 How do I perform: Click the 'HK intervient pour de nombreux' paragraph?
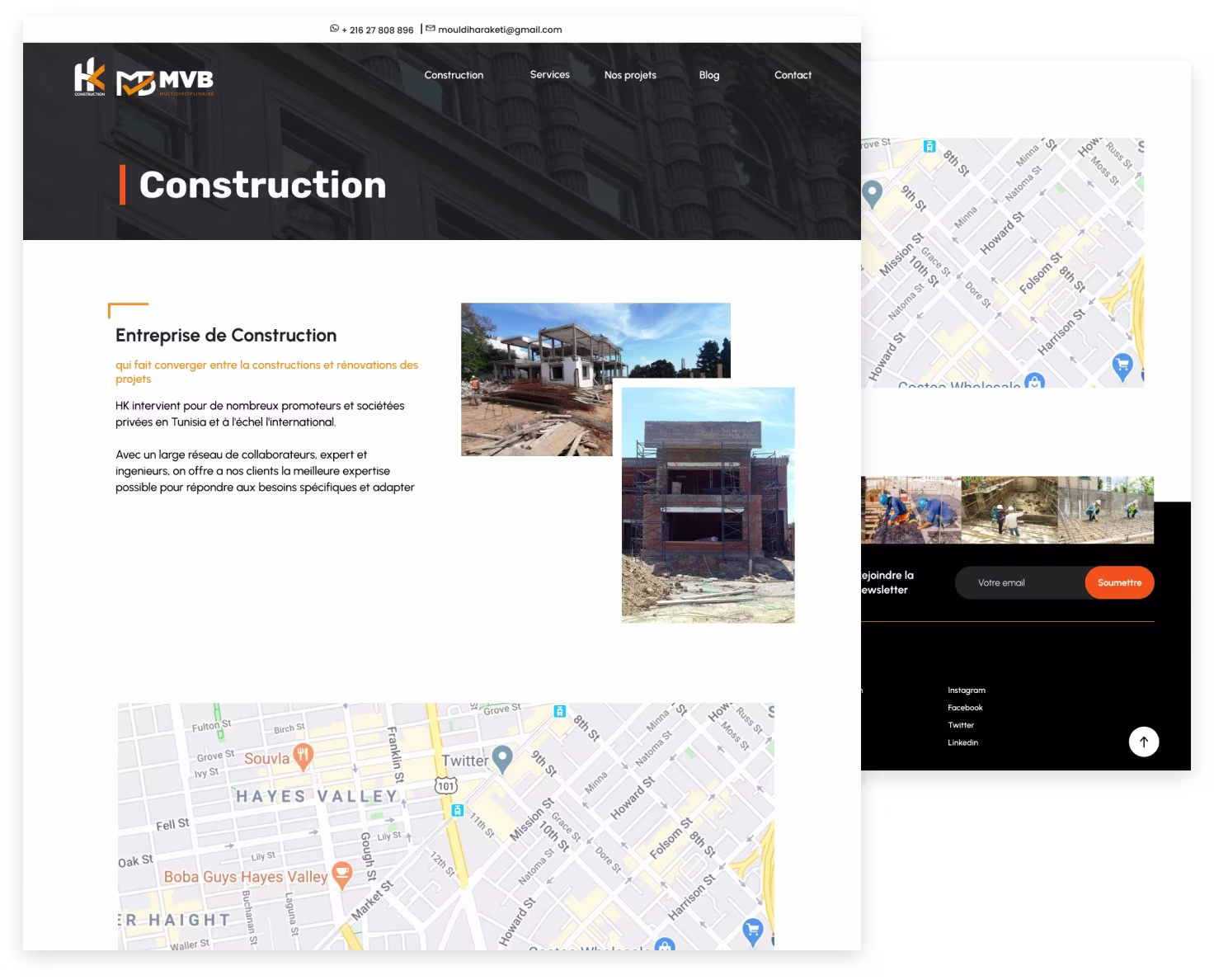click(260, 414)
